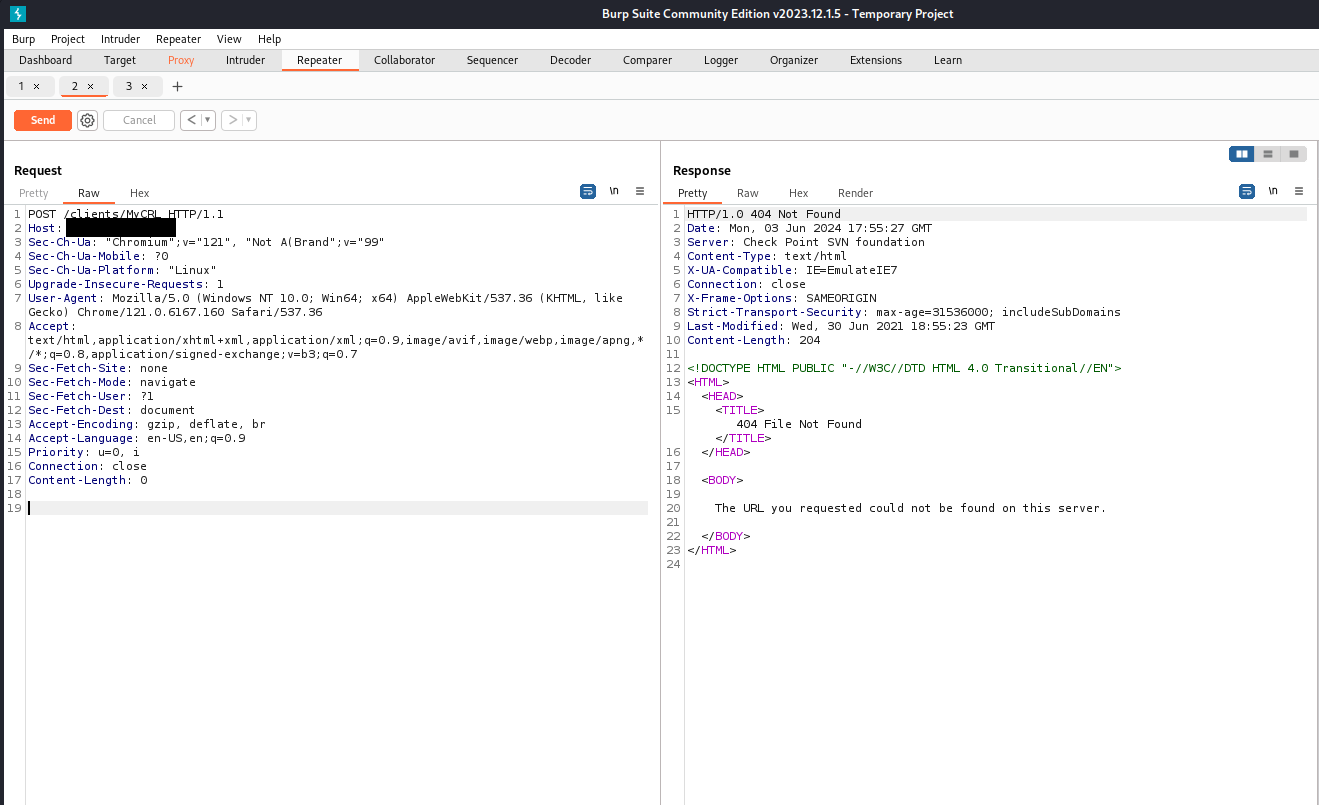The height and width of the screenshot is (805, 1320).
Task: Toggle response message wrap icon
Action: [1247, 191]
